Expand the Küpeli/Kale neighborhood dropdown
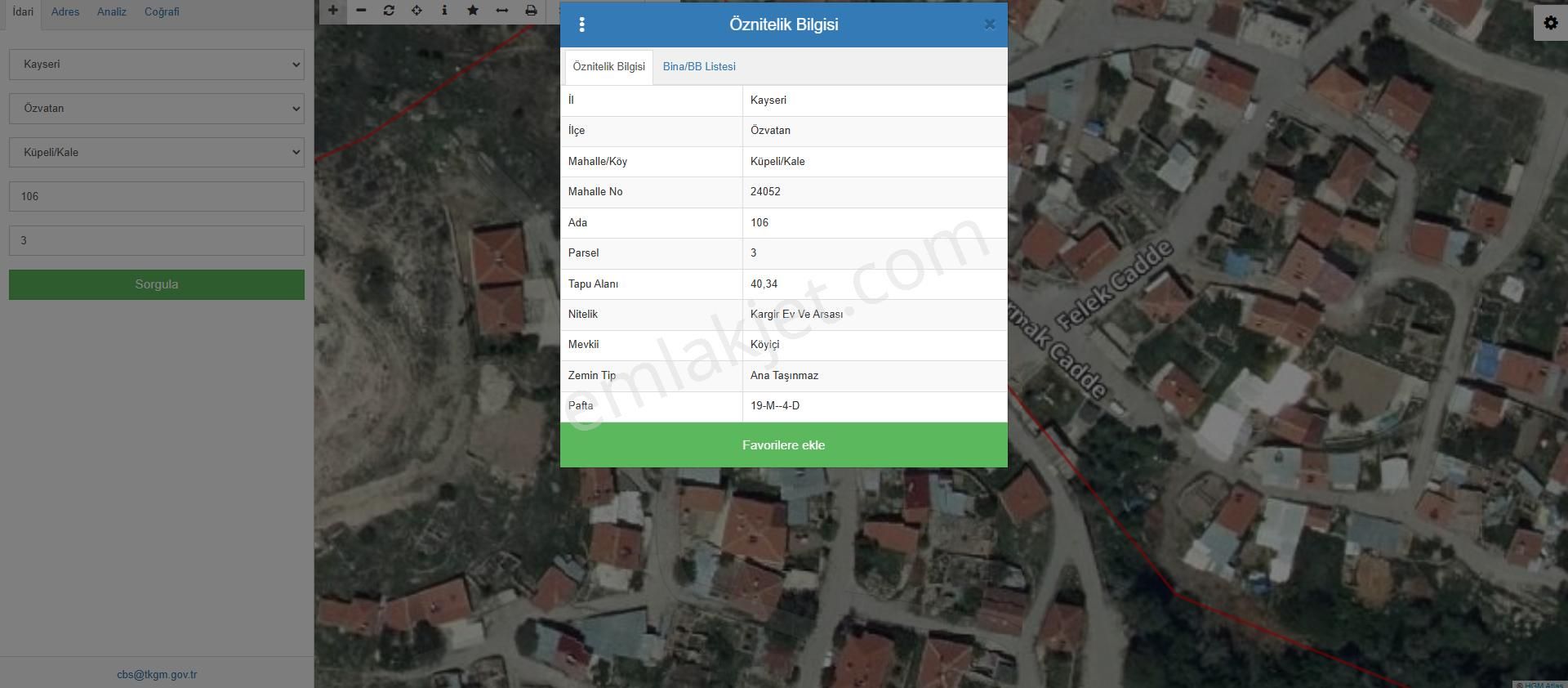The image size is (1568, 688). point(157,153)
